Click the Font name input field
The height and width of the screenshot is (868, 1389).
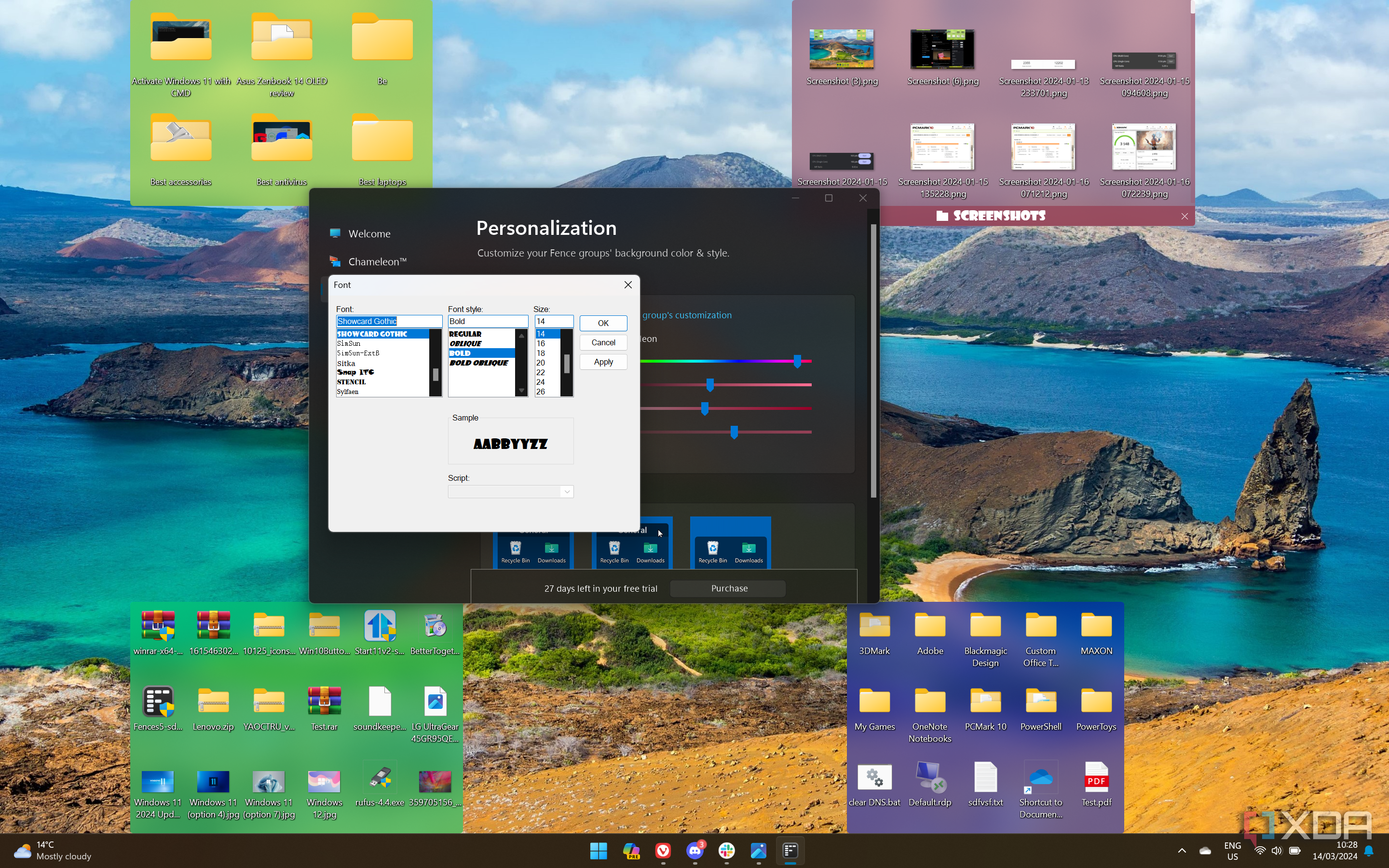pyautogui.click(x=389, y=322)
